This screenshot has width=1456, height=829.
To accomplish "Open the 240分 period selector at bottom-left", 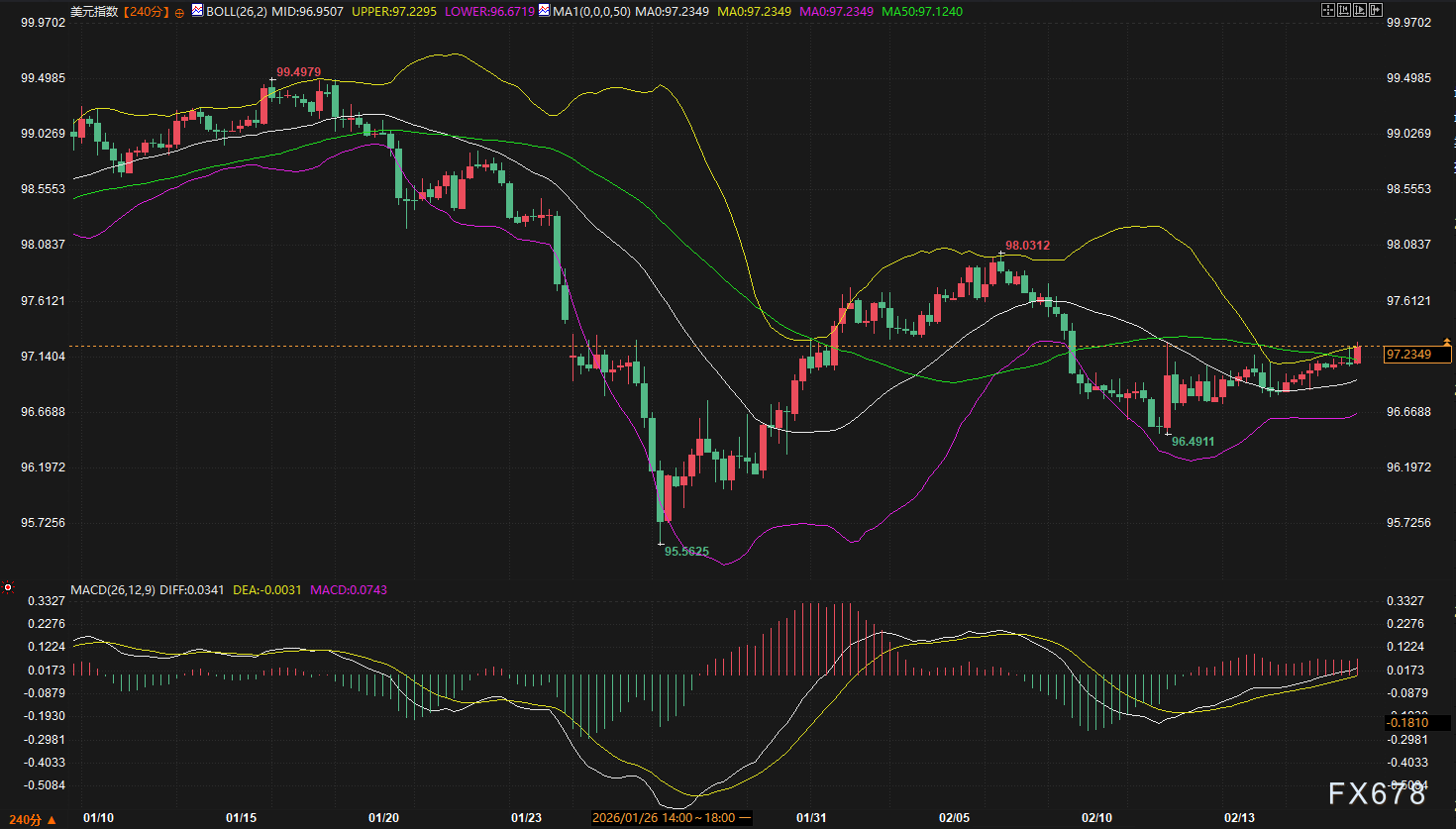I will (x=33, y=819).
